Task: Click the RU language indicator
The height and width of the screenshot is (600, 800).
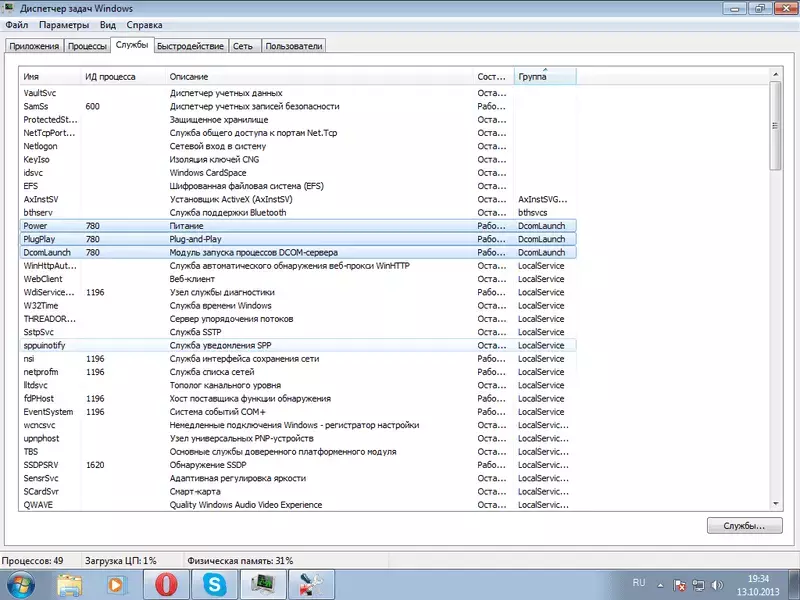Action: coord(639,583)
